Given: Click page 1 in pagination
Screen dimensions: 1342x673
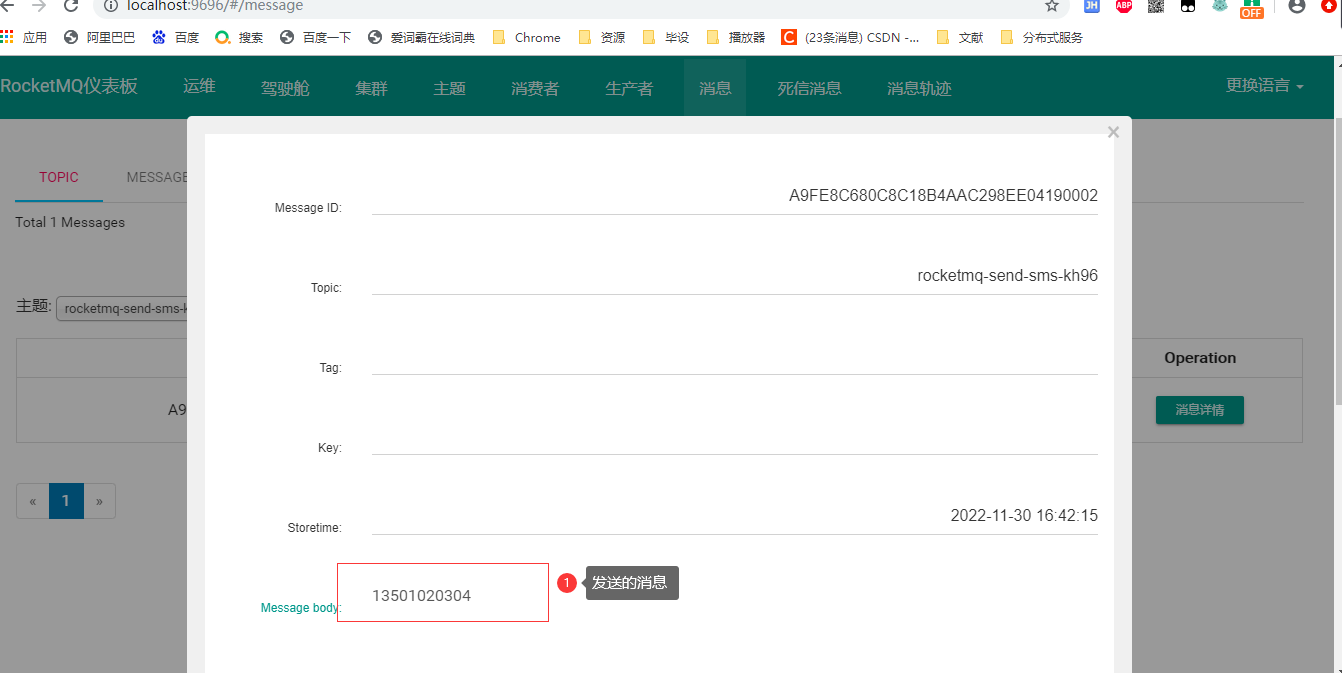Looking at the screenshot, I should tap(66, 501).
